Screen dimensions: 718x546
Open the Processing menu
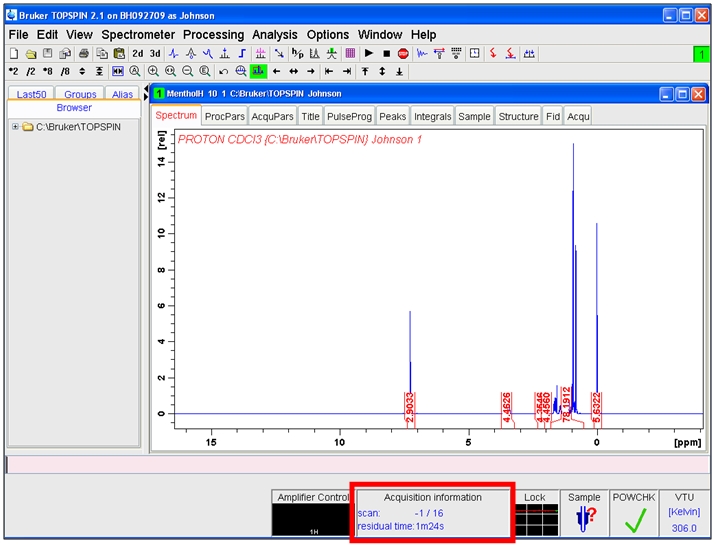(x=213, y=35)
